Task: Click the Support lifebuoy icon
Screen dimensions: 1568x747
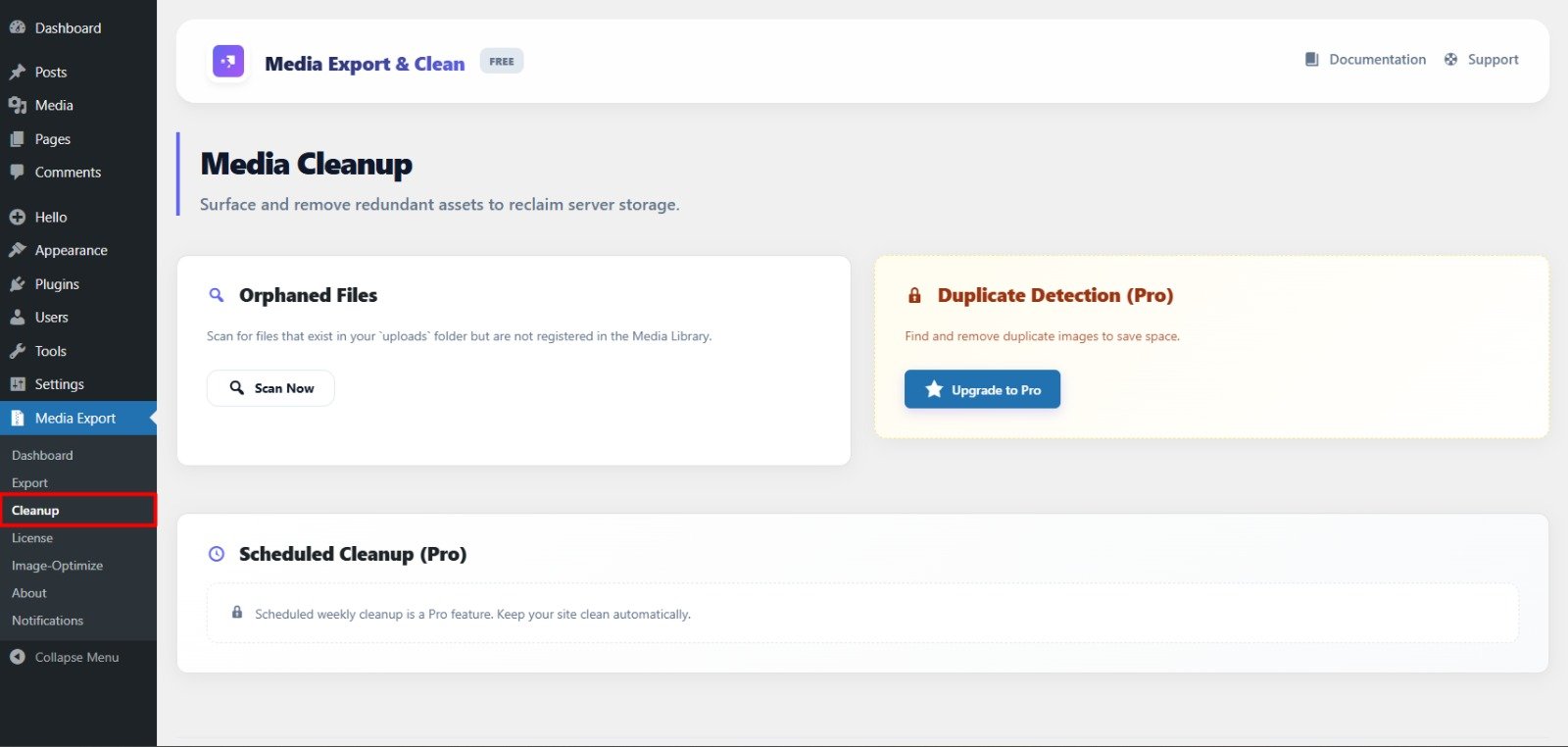Action: (x=1450, y=60)
